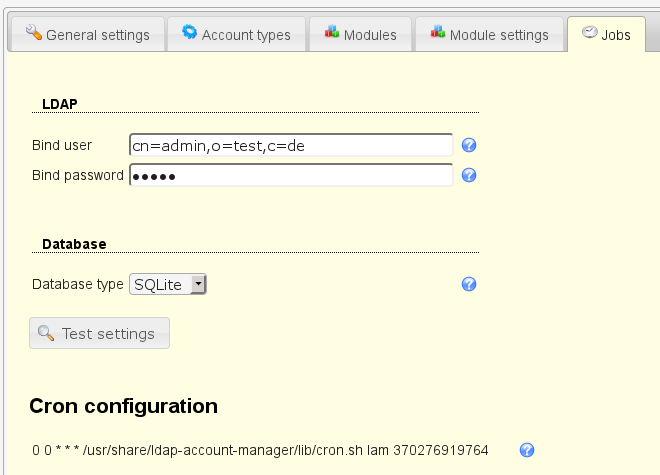Click the cron.sh command line text
The height and width of the screenshot is (475, 660).
coord(260,451)
